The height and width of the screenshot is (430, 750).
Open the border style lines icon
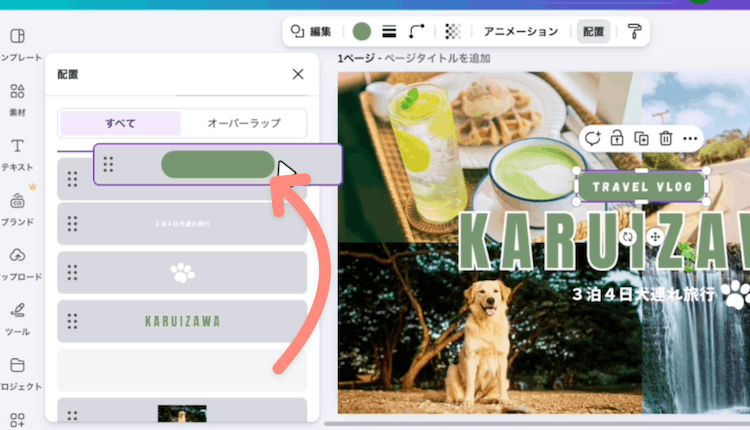click(389, 32)
